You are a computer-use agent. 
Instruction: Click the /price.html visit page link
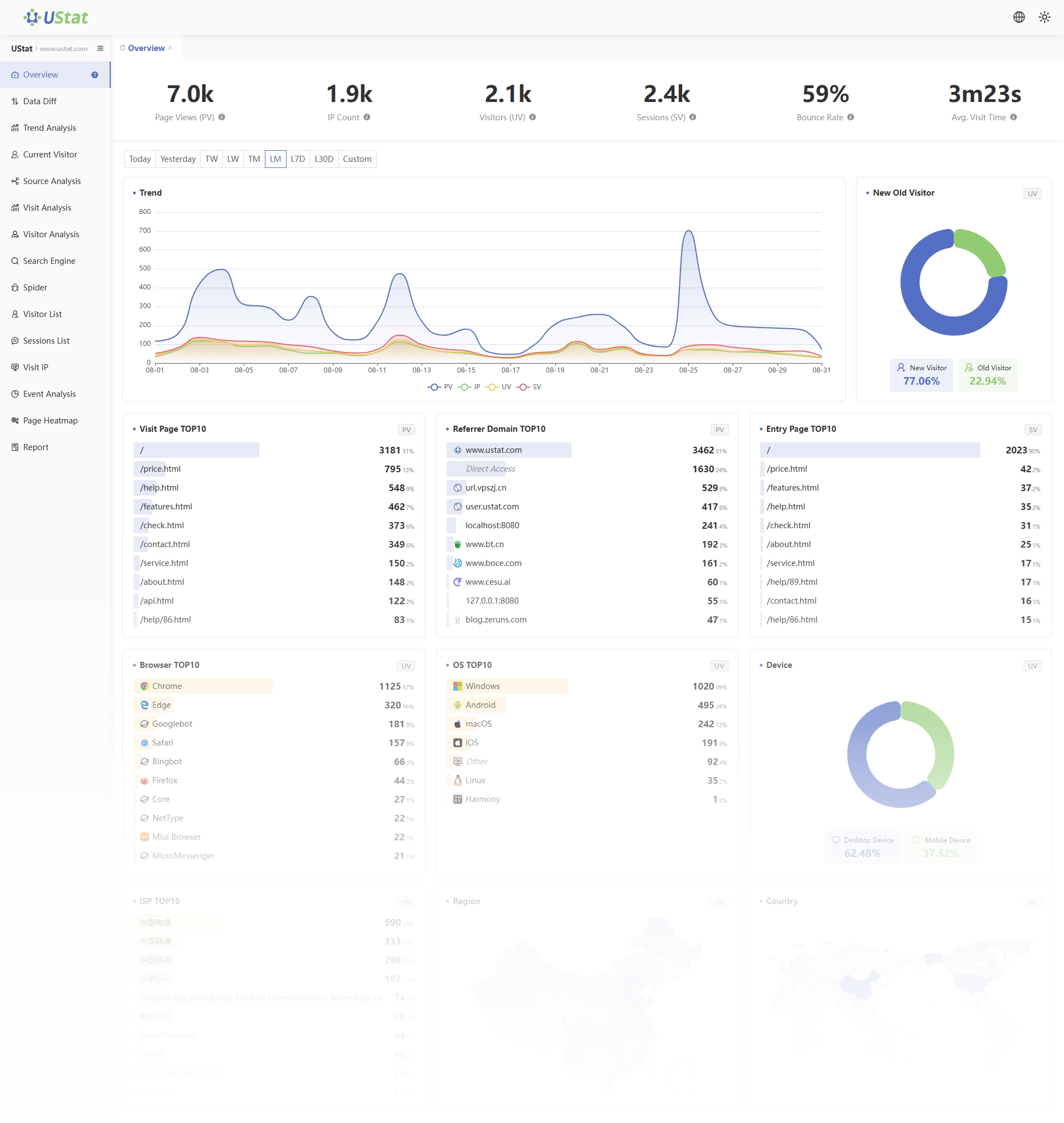coord(160,468)
